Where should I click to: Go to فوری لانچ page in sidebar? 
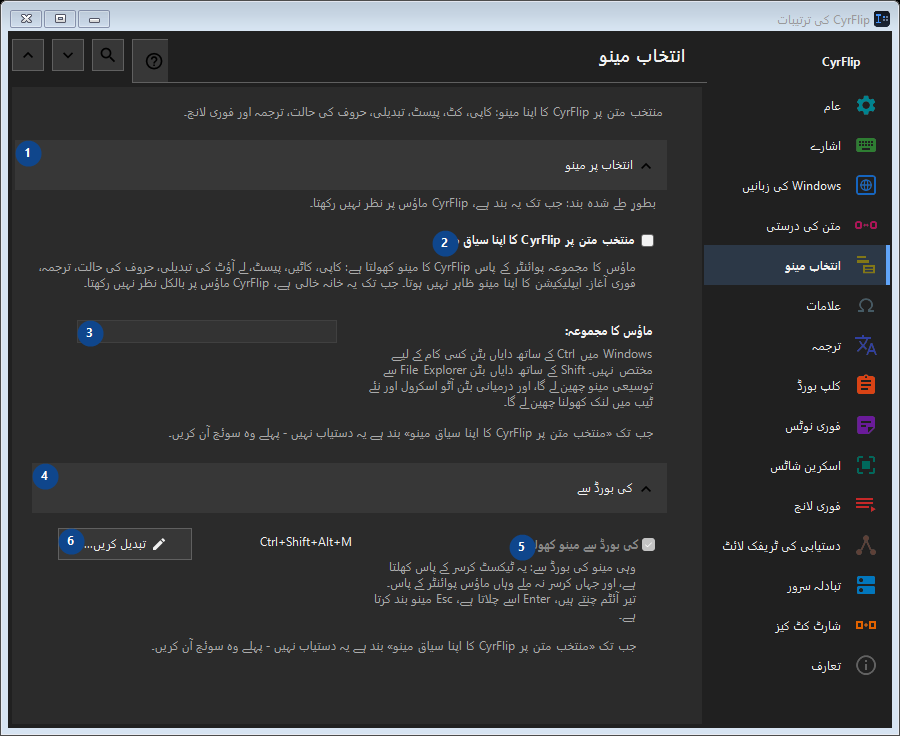tap(796, 505)
